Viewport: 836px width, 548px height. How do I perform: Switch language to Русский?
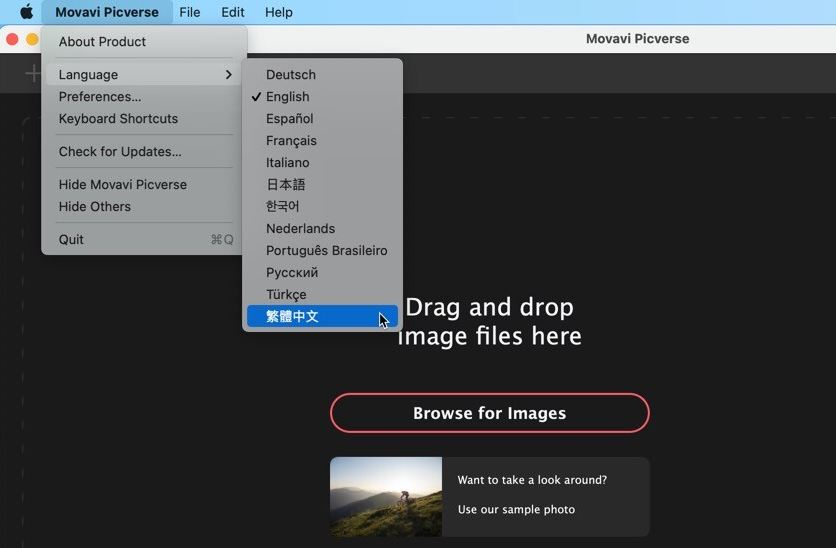tap(322, 272)
